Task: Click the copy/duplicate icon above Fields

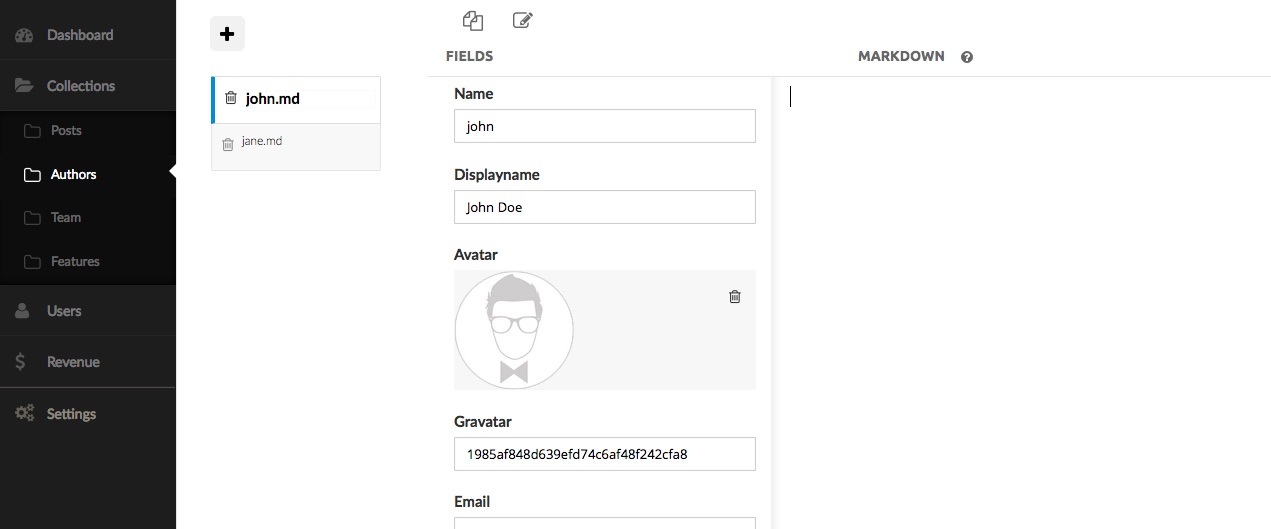Action: coord(473,20)
